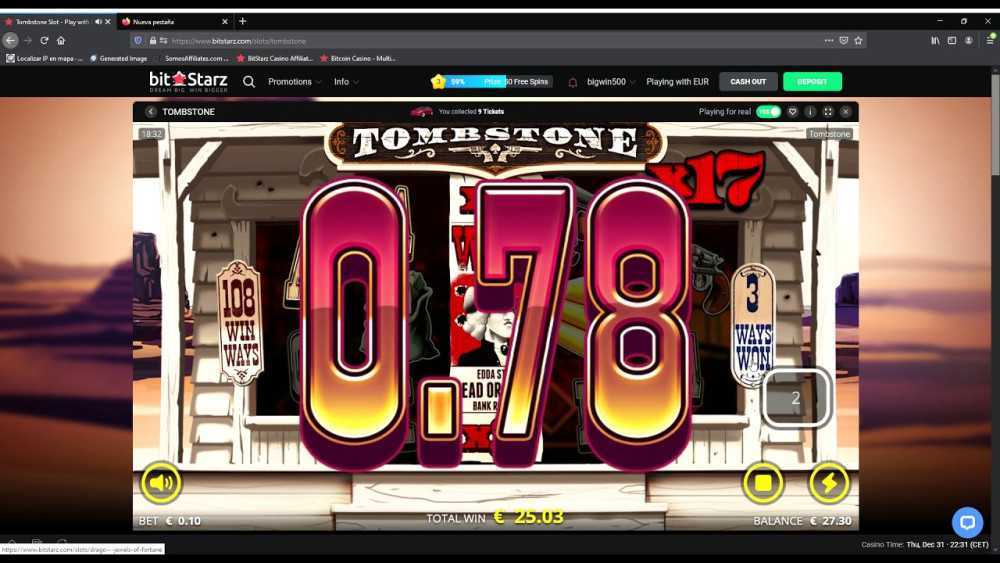Click the spins counter box showing 2
This screenshot has width=1000, height=563.
[x=796, y=398]
